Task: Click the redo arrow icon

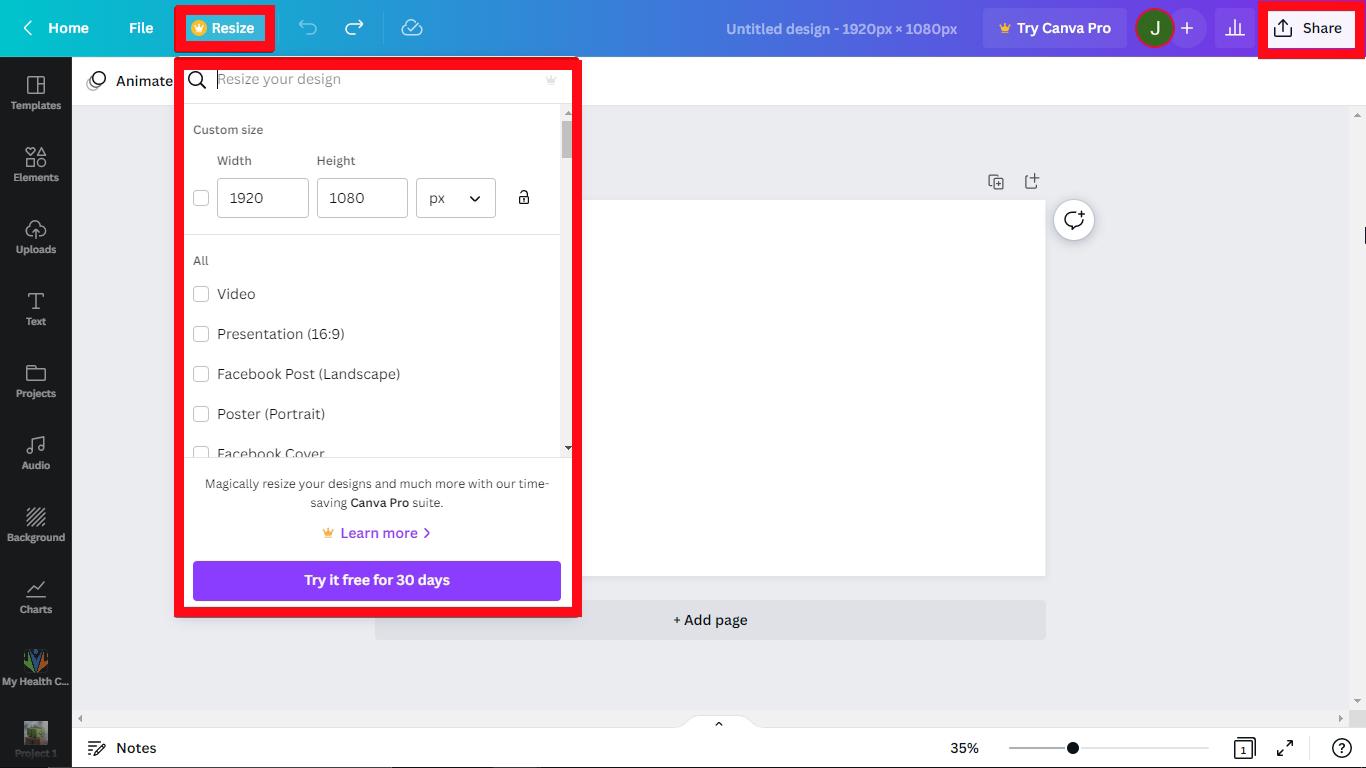Action: (354, 28)
